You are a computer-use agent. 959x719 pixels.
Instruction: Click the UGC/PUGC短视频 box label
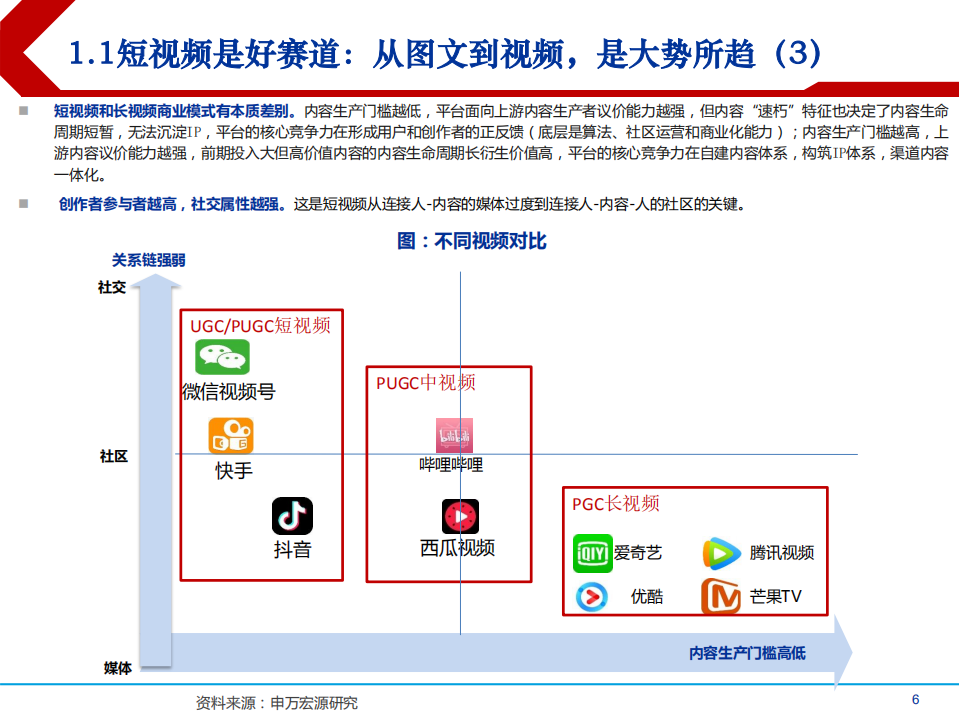point(263,323)
